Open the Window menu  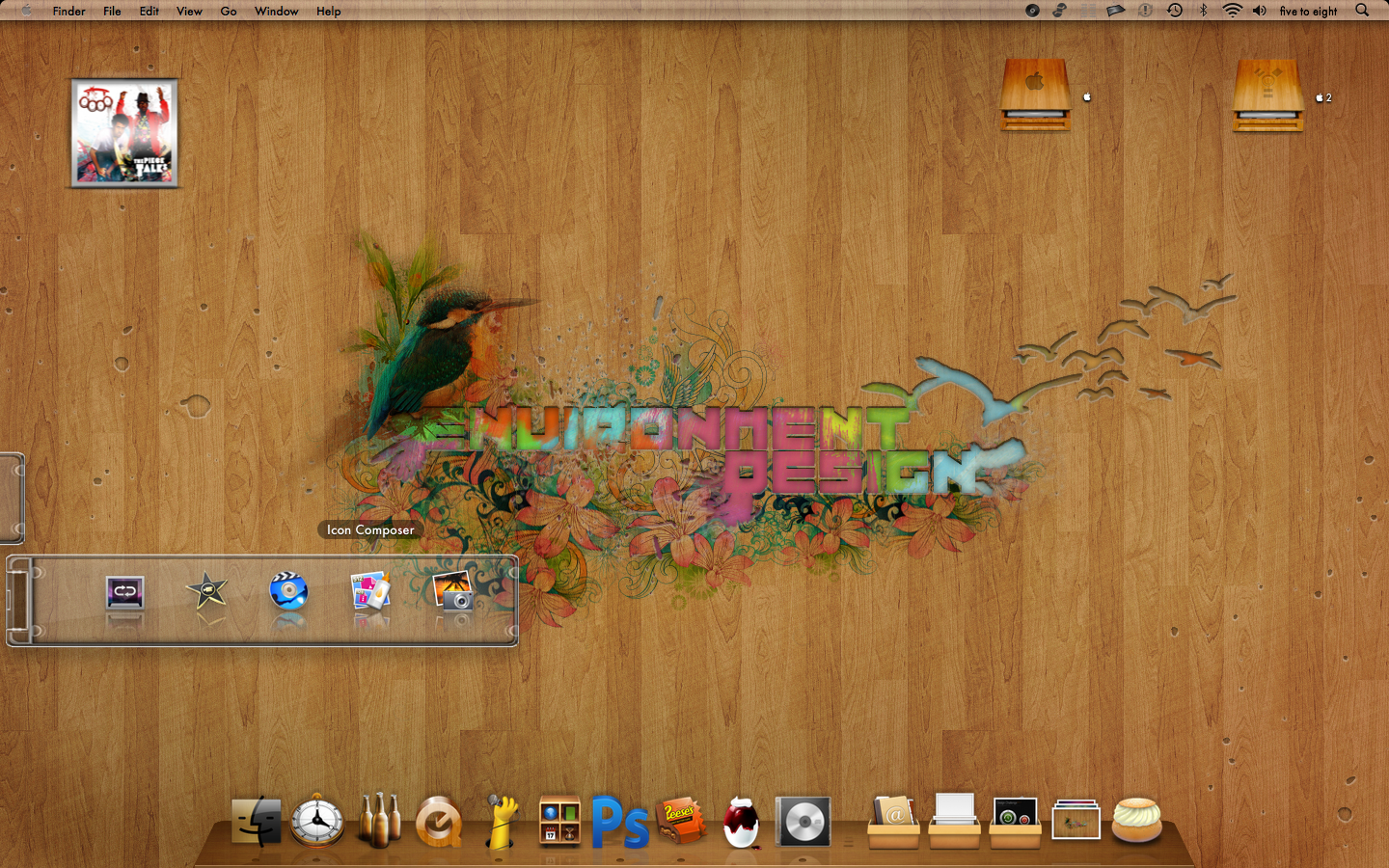(276, 12)
